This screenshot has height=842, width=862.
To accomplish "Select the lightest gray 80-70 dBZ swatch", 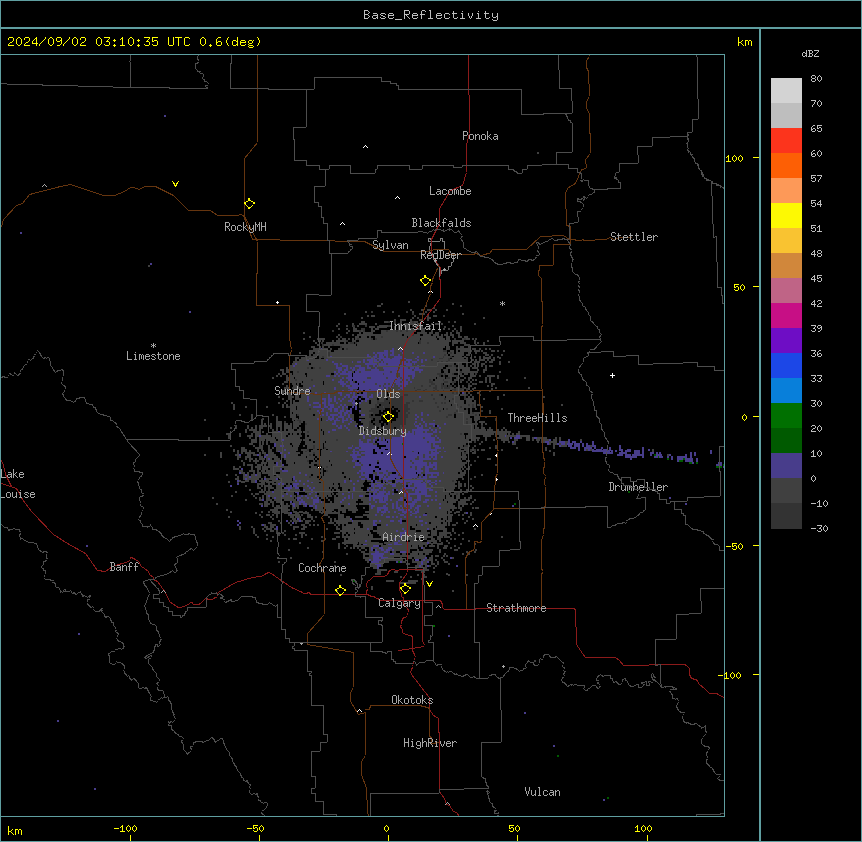I will click(786, 90).
